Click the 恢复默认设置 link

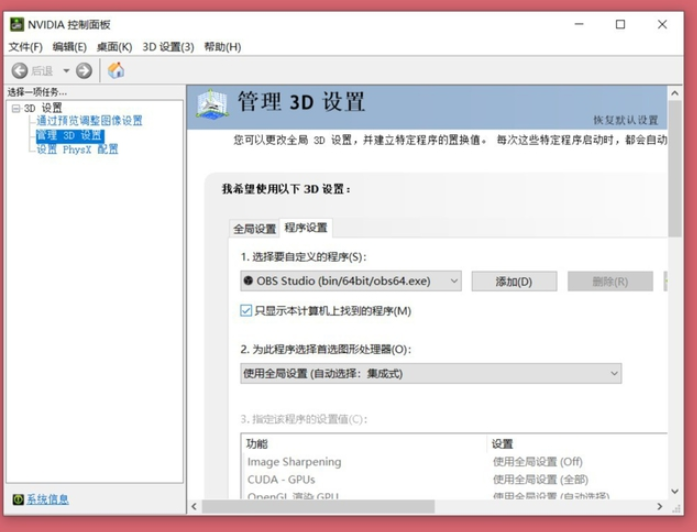[625, 120]
